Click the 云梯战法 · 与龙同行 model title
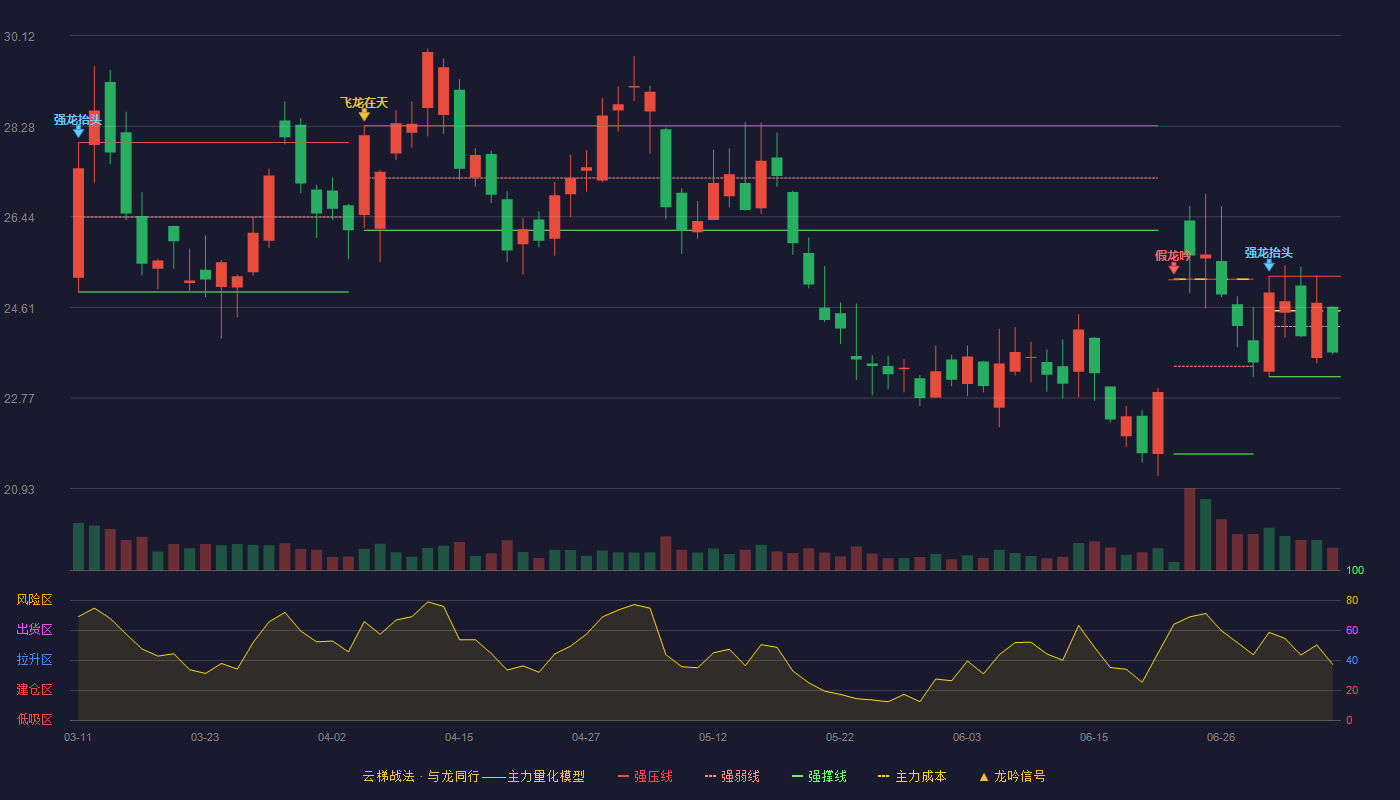The width and height of the screenshot is (1400, 800). coord(474,776)
